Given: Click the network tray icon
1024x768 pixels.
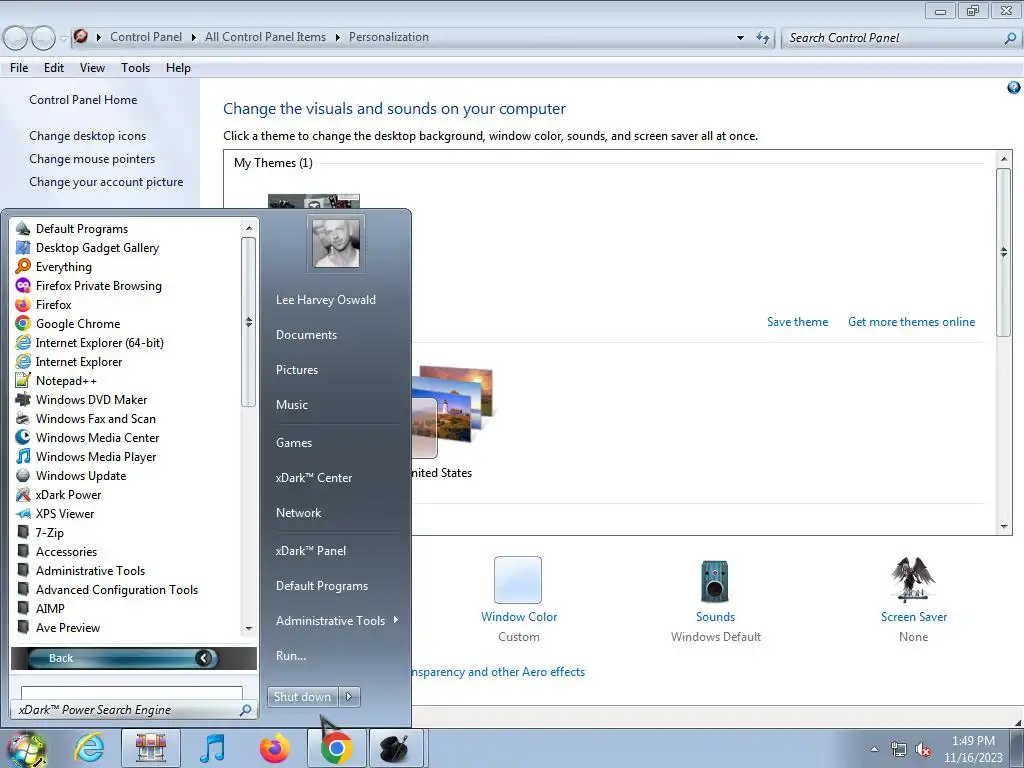Looking at the screenshot, I should tap(899, 750).
